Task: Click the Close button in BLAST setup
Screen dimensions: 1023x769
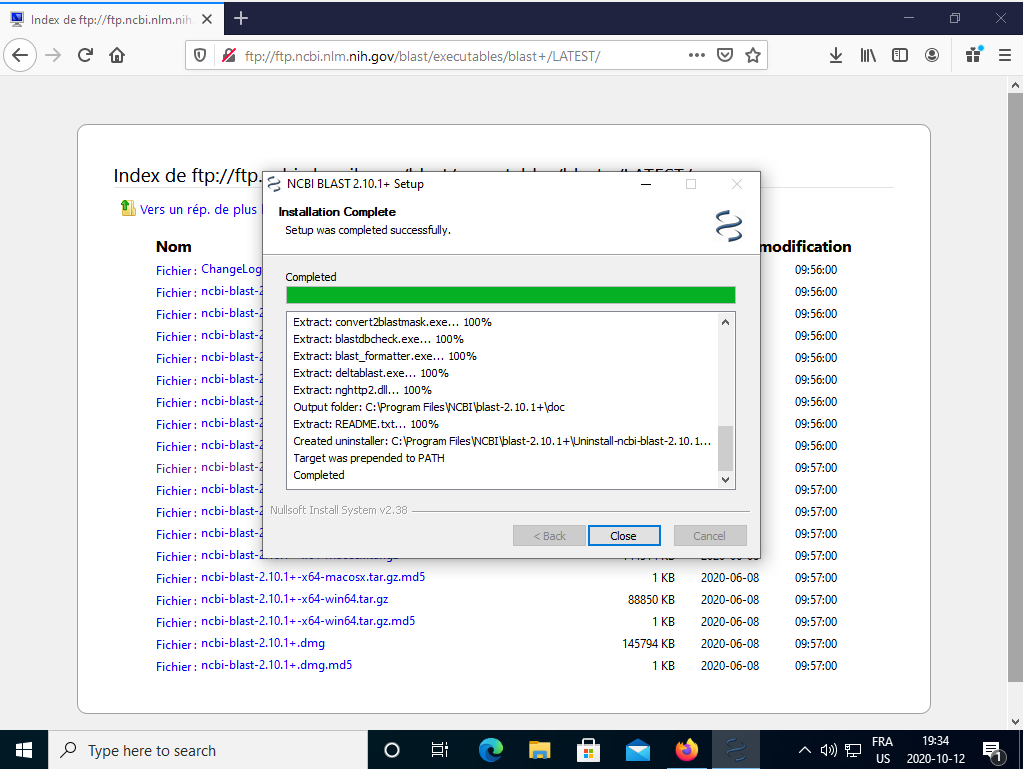Action: (x=624, y=536)
